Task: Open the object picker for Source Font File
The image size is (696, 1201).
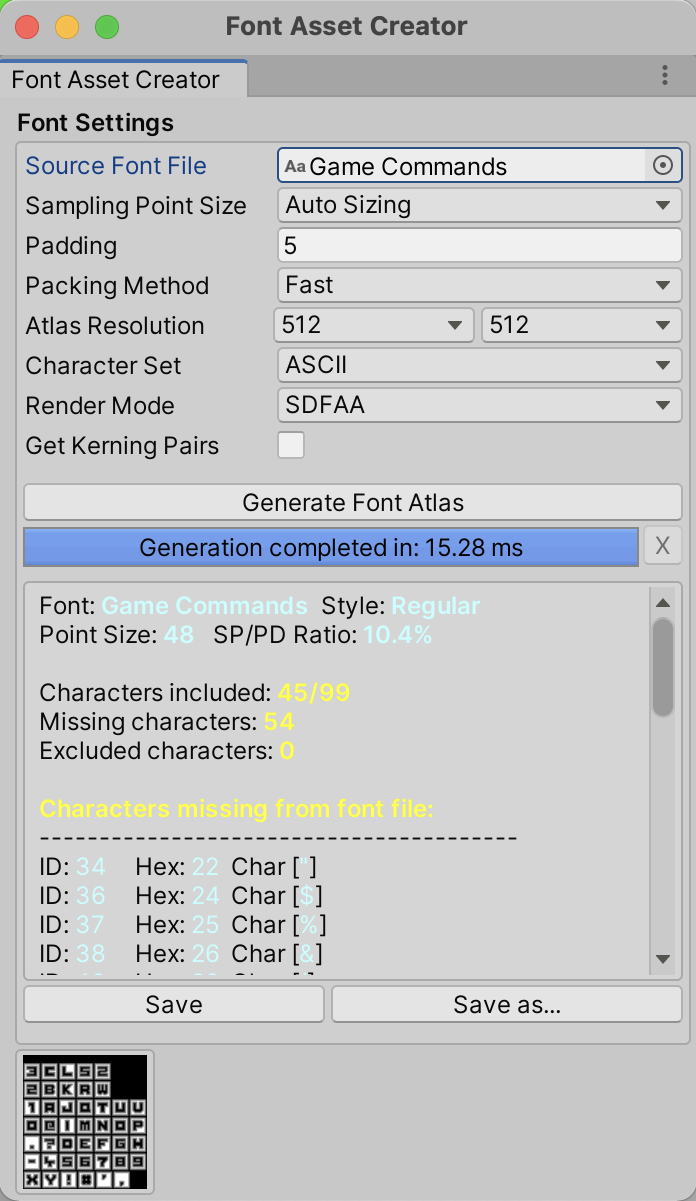Action: tap(662, 166)
